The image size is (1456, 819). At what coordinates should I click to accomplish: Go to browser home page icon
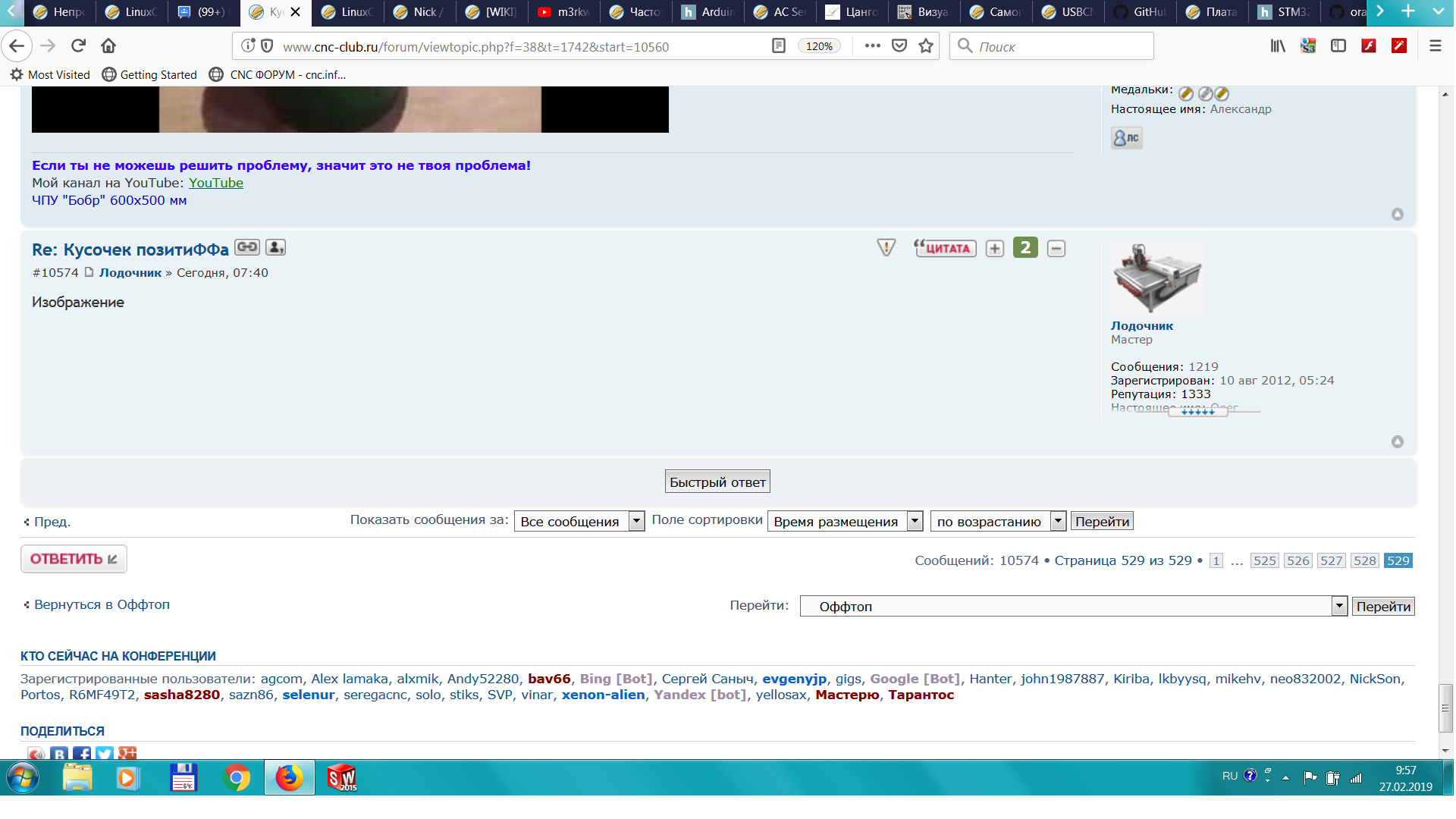[x=108, y=46]
